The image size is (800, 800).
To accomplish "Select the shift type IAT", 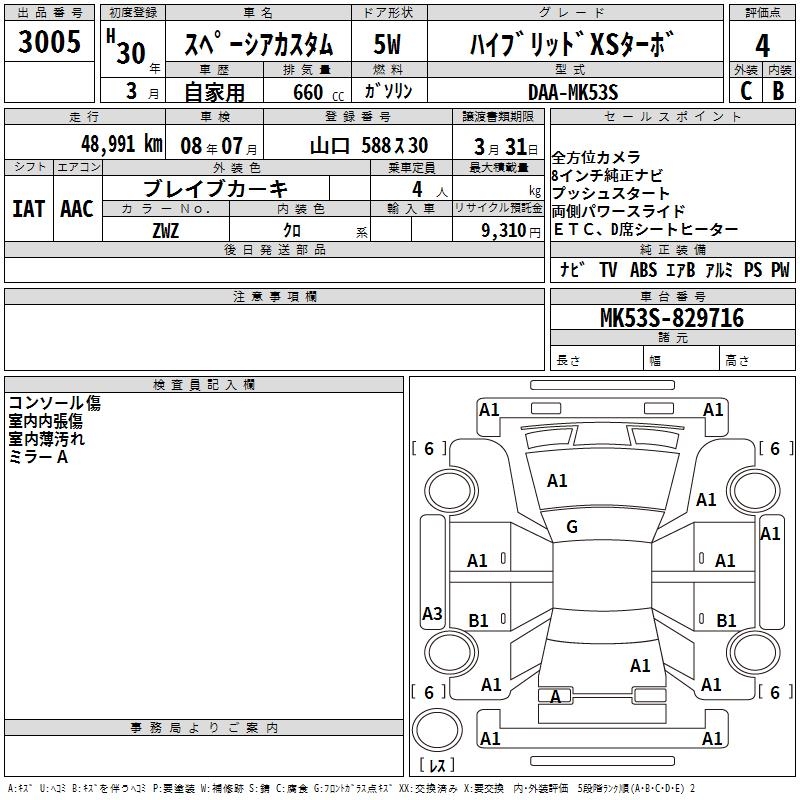I will [29, 209].
